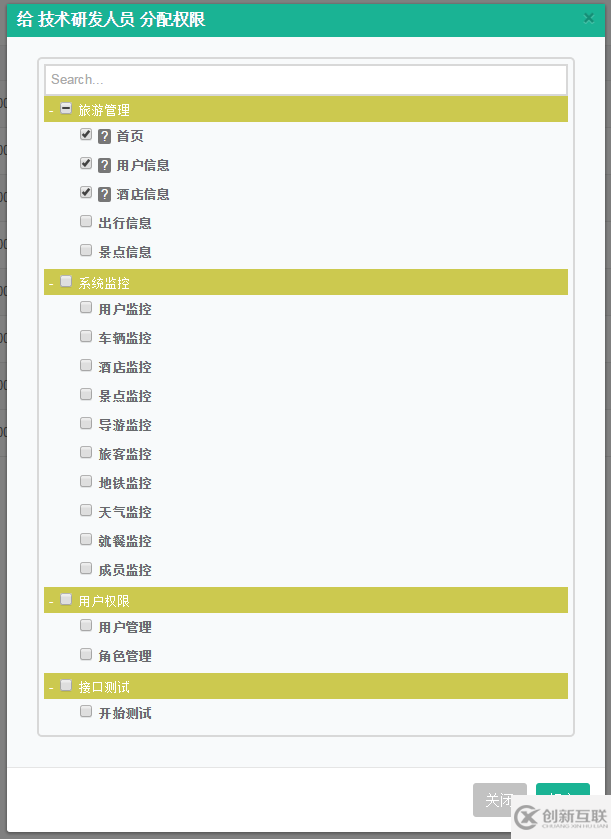Collapse the 接口测试 group

point(50,686)
